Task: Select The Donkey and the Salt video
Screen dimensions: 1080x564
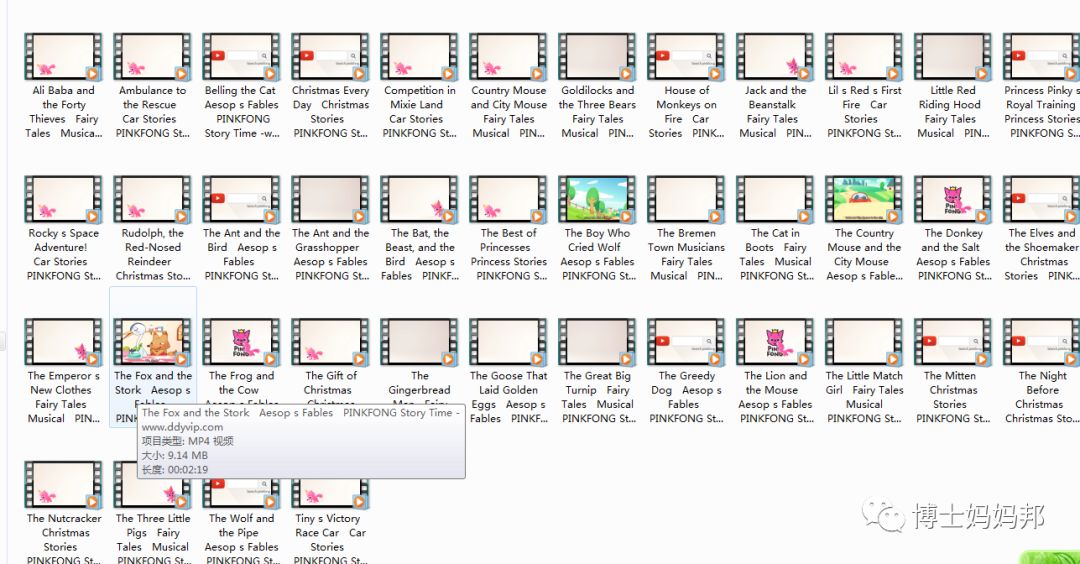Action: click(953, 200)
